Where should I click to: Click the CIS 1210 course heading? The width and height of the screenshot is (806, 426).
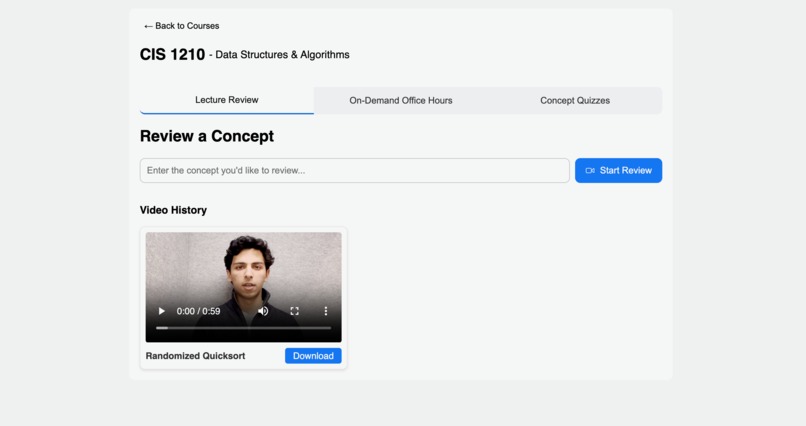point(172,54)
